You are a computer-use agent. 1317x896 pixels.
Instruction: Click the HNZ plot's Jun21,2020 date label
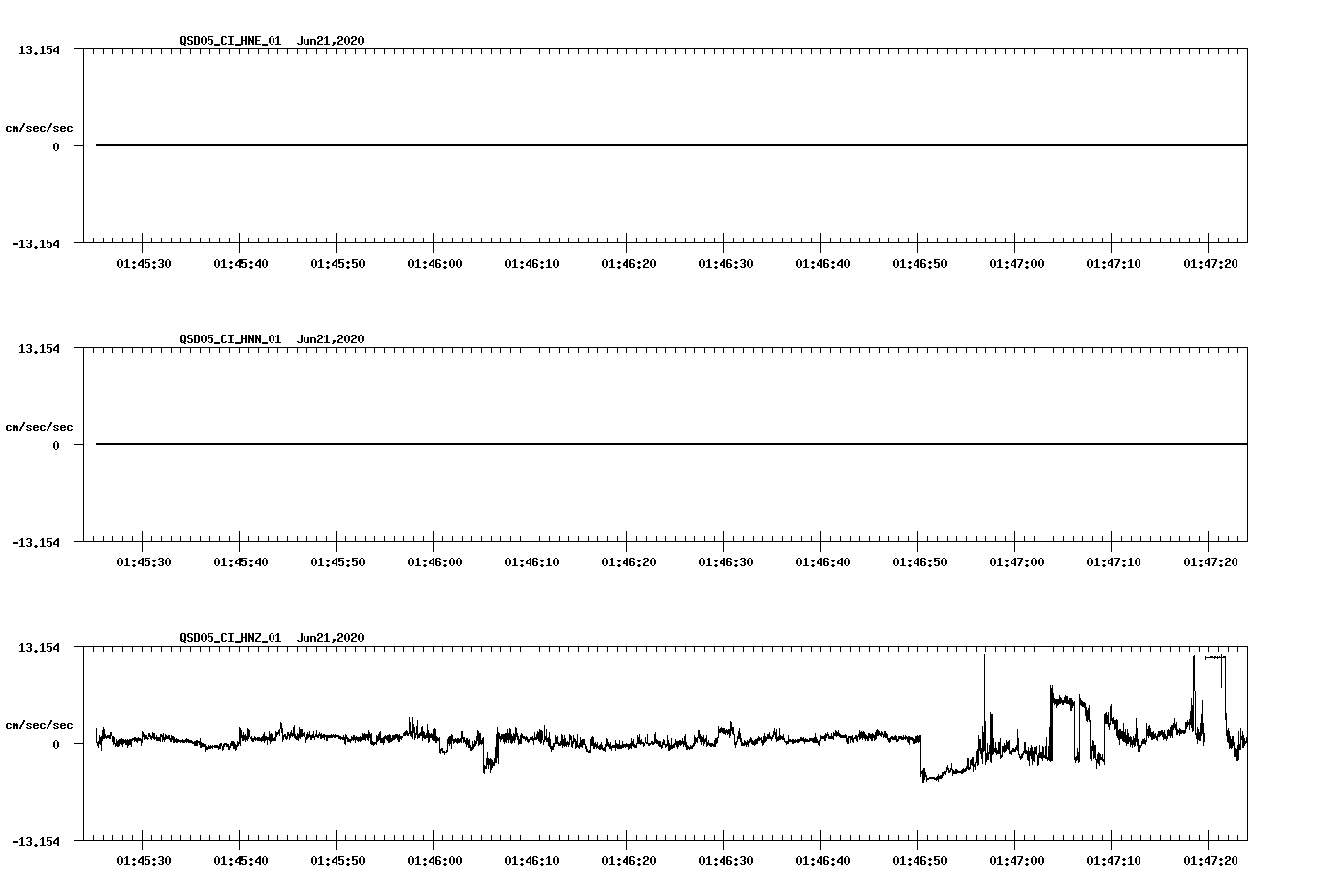pos(331,638)
